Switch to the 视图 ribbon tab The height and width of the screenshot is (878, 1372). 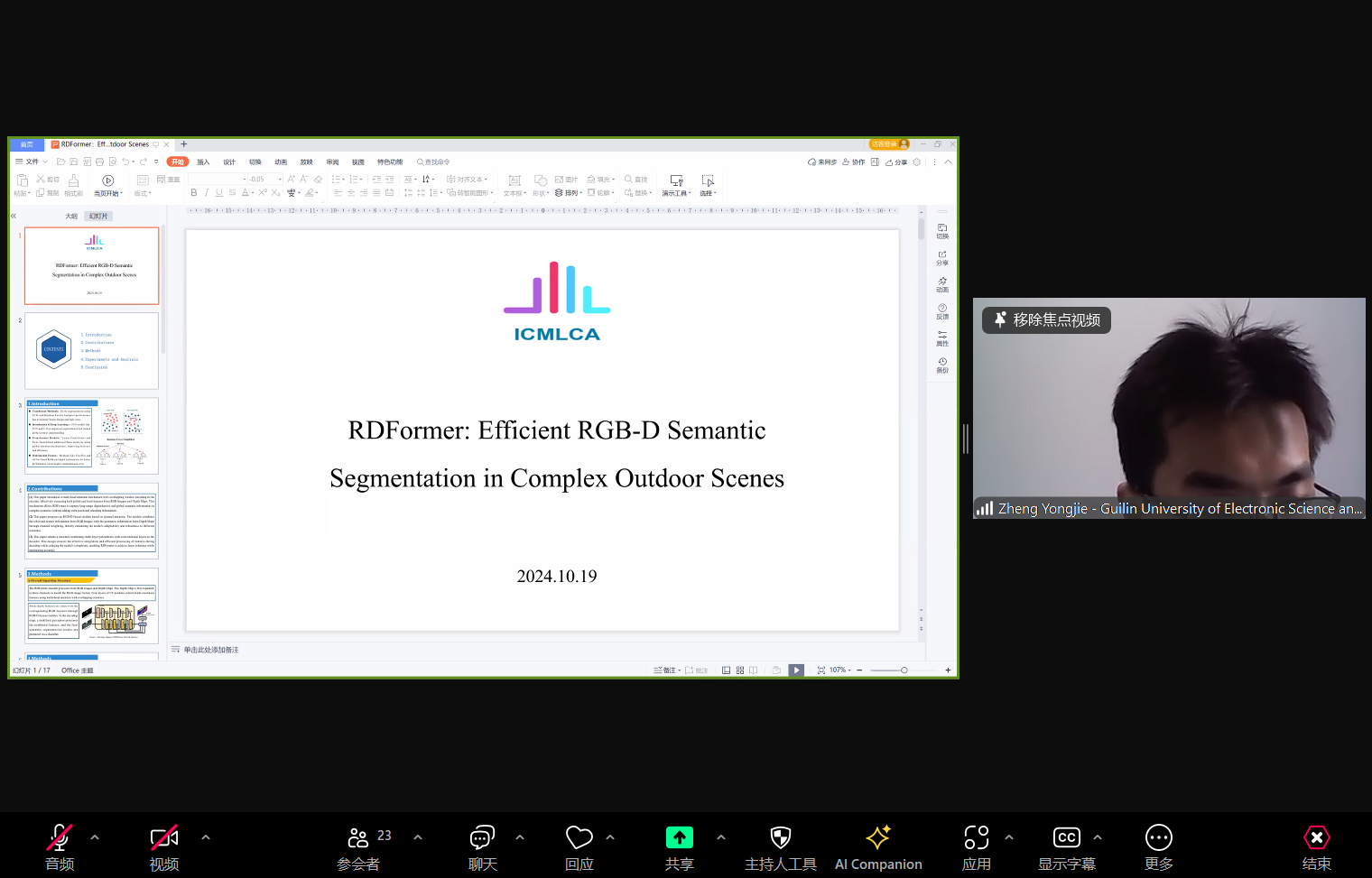point(358,162)
